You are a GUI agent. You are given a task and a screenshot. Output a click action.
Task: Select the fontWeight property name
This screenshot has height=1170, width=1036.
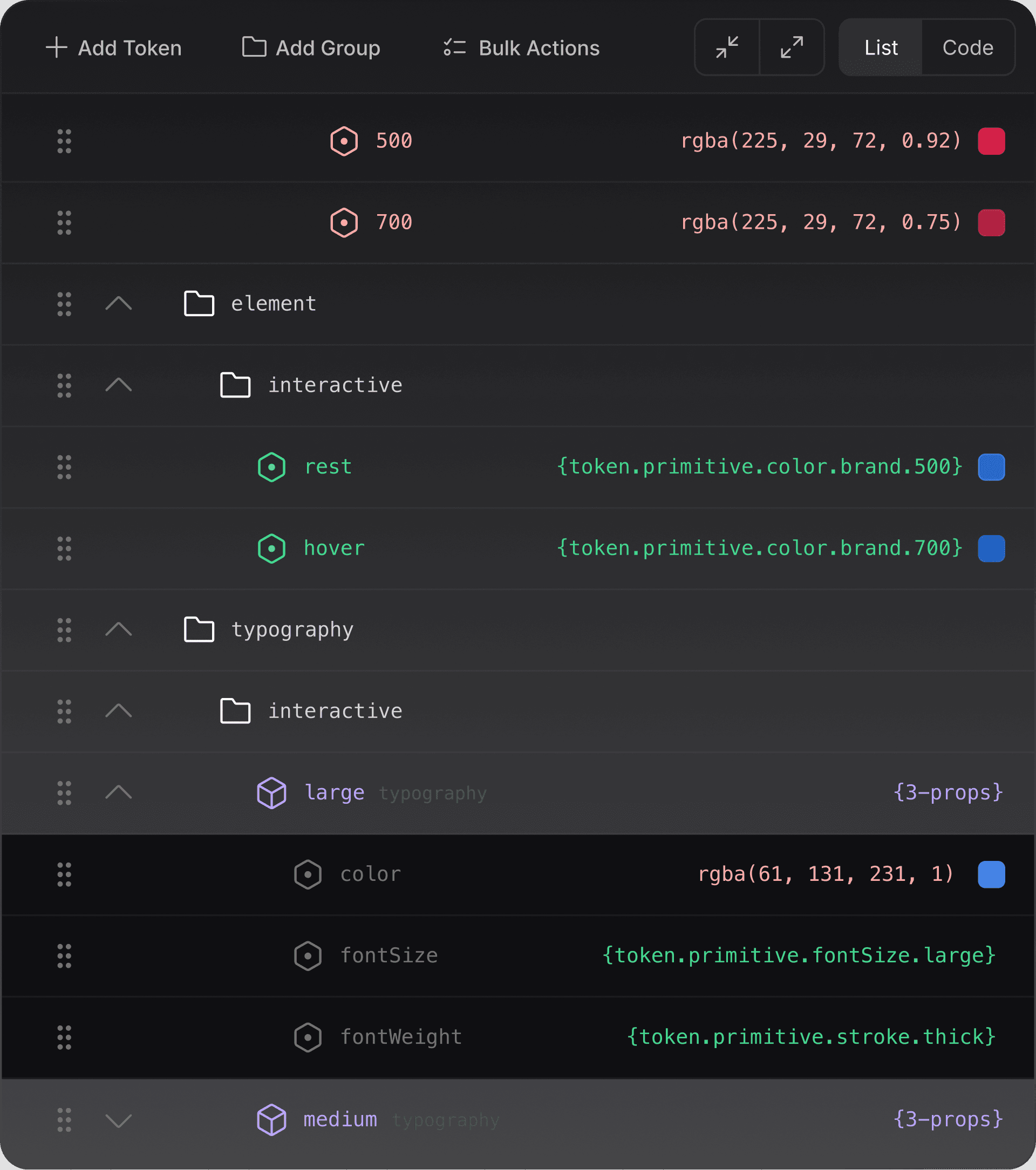(401, 1037)
